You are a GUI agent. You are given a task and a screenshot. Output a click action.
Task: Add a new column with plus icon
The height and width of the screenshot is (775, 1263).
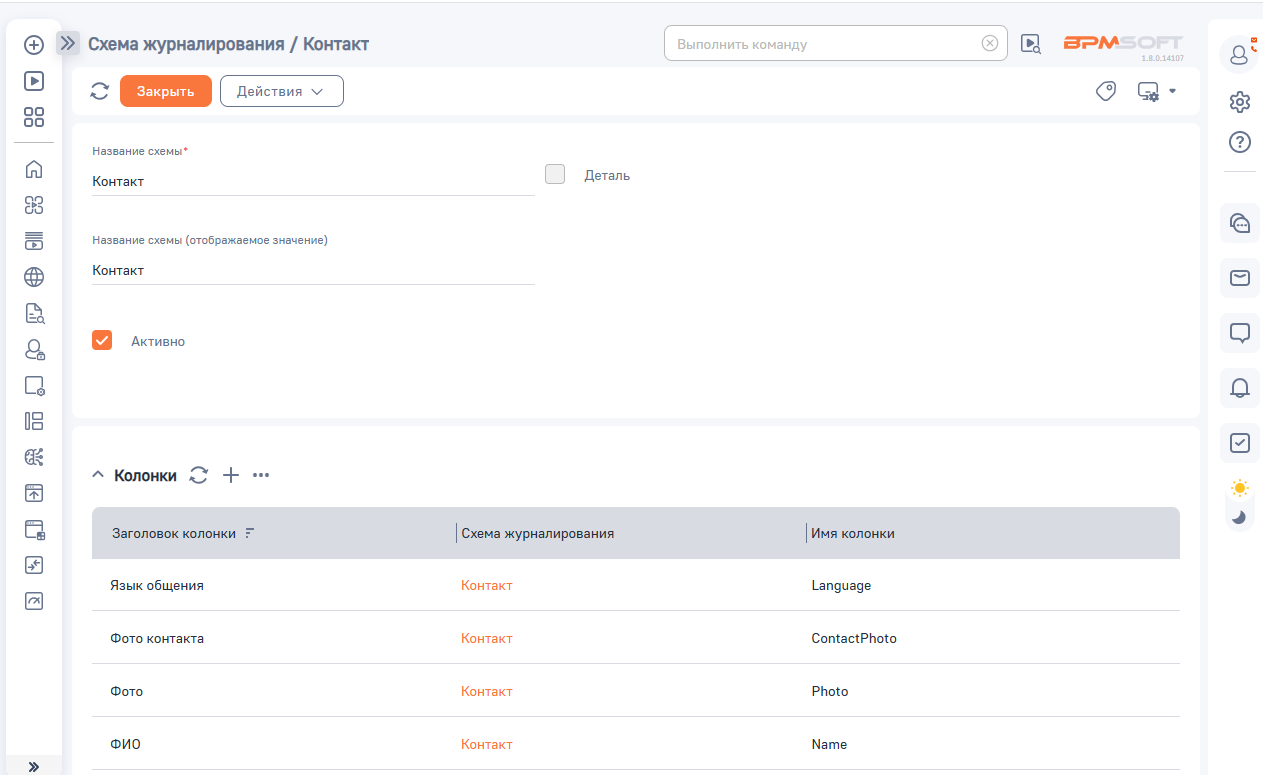coord(230,475)
